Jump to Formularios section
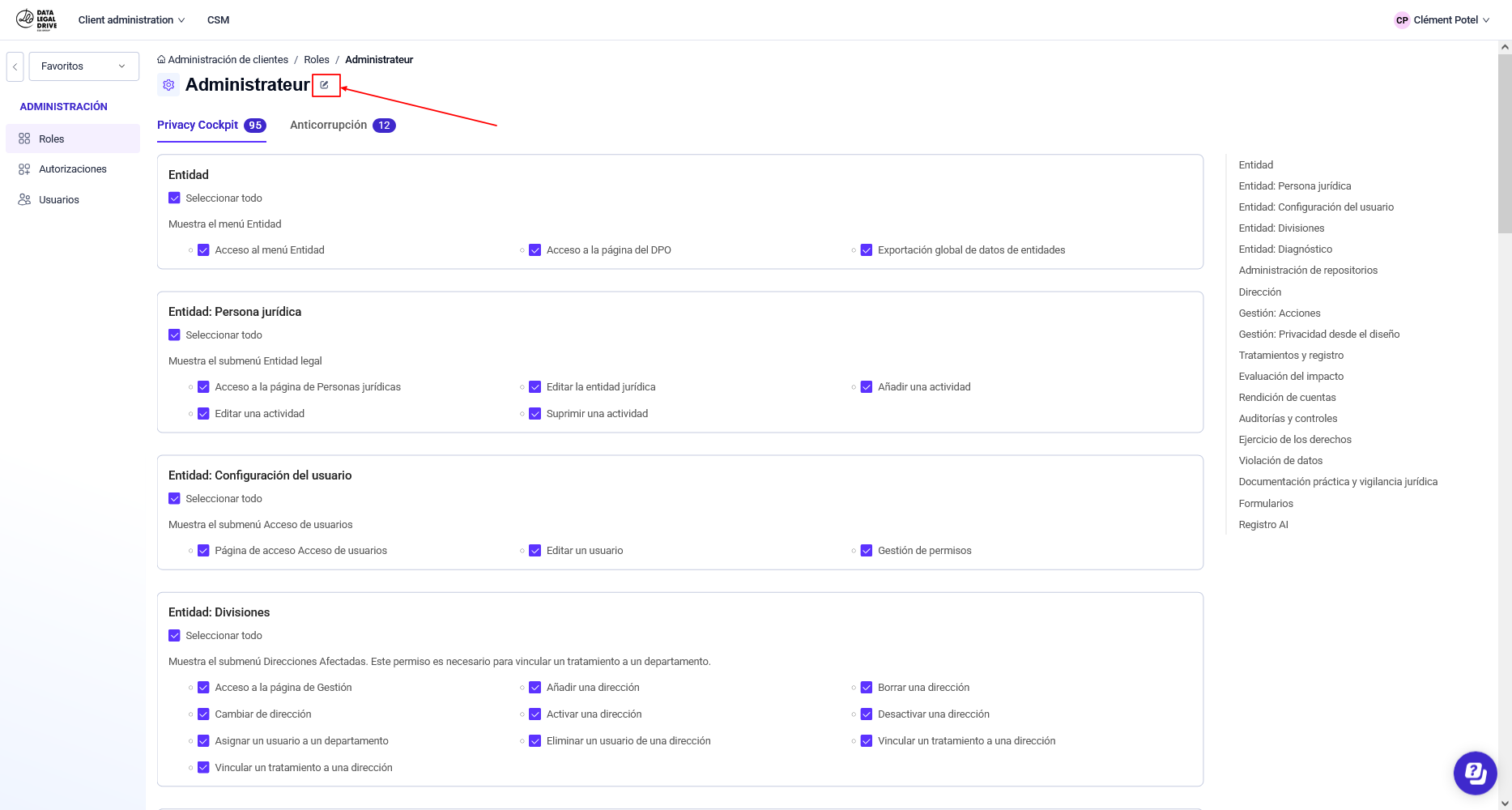The image size is (1512, 810). pyautogui.click(x=1266, y=504)
